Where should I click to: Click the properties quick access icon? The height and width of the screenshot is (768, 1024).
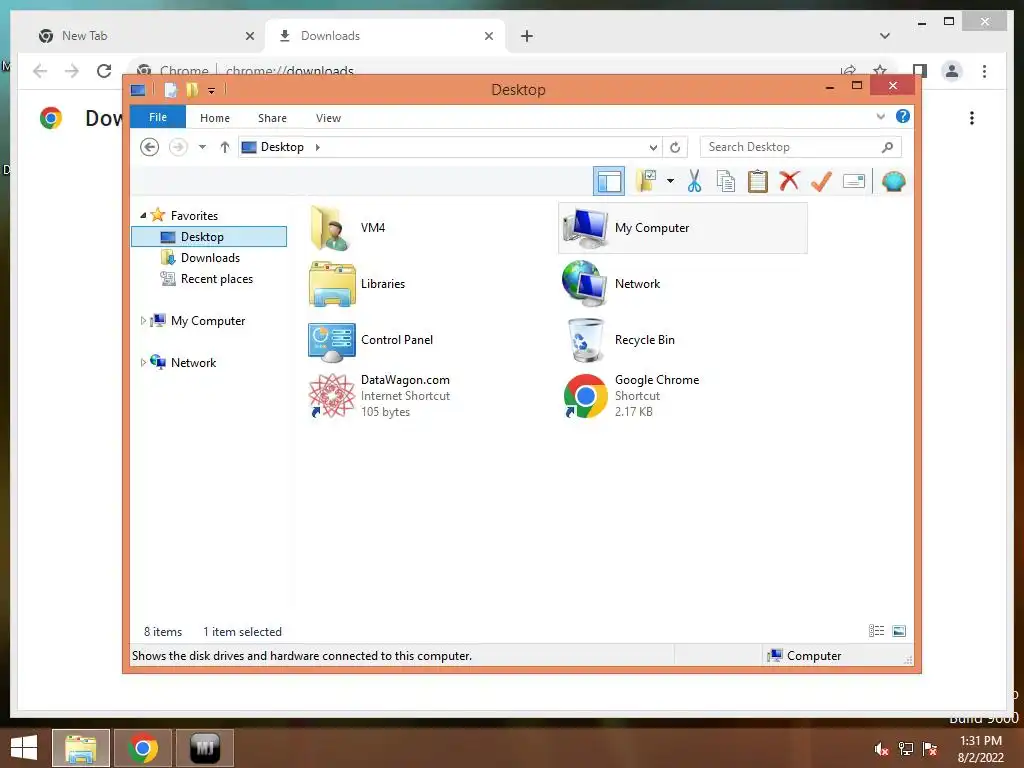[x=170, y=90]
